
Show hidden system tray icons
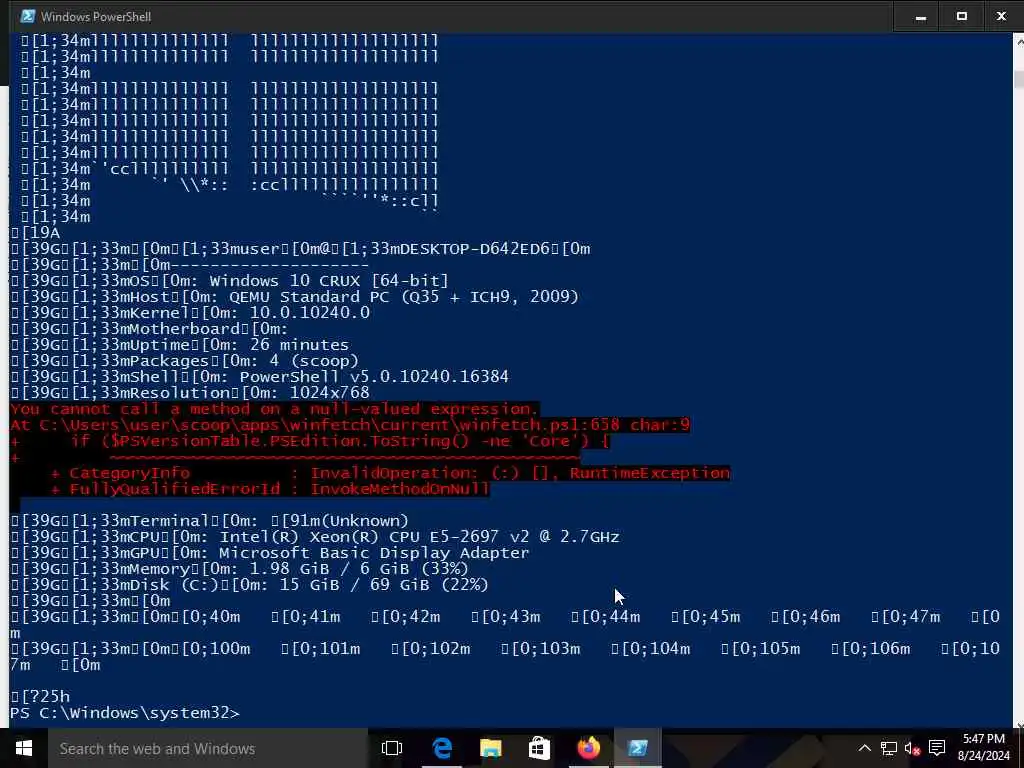[864, 748]
